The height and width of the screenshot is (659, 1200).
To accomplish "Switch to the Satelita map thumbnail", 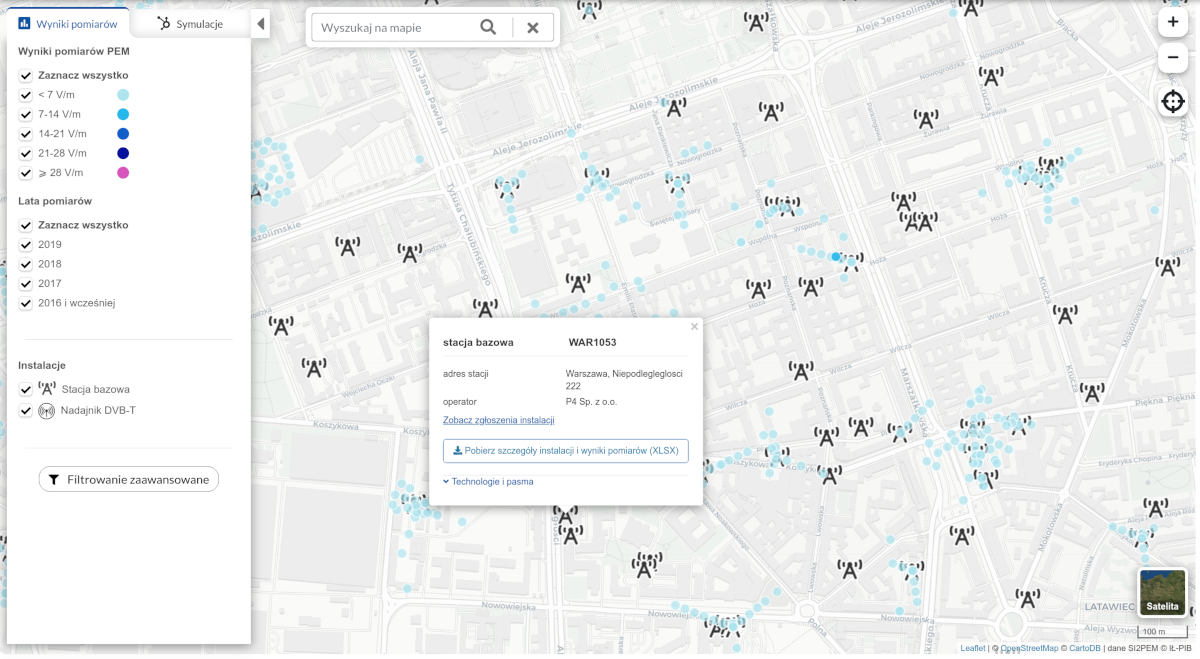I will [x=1162, y=593].
